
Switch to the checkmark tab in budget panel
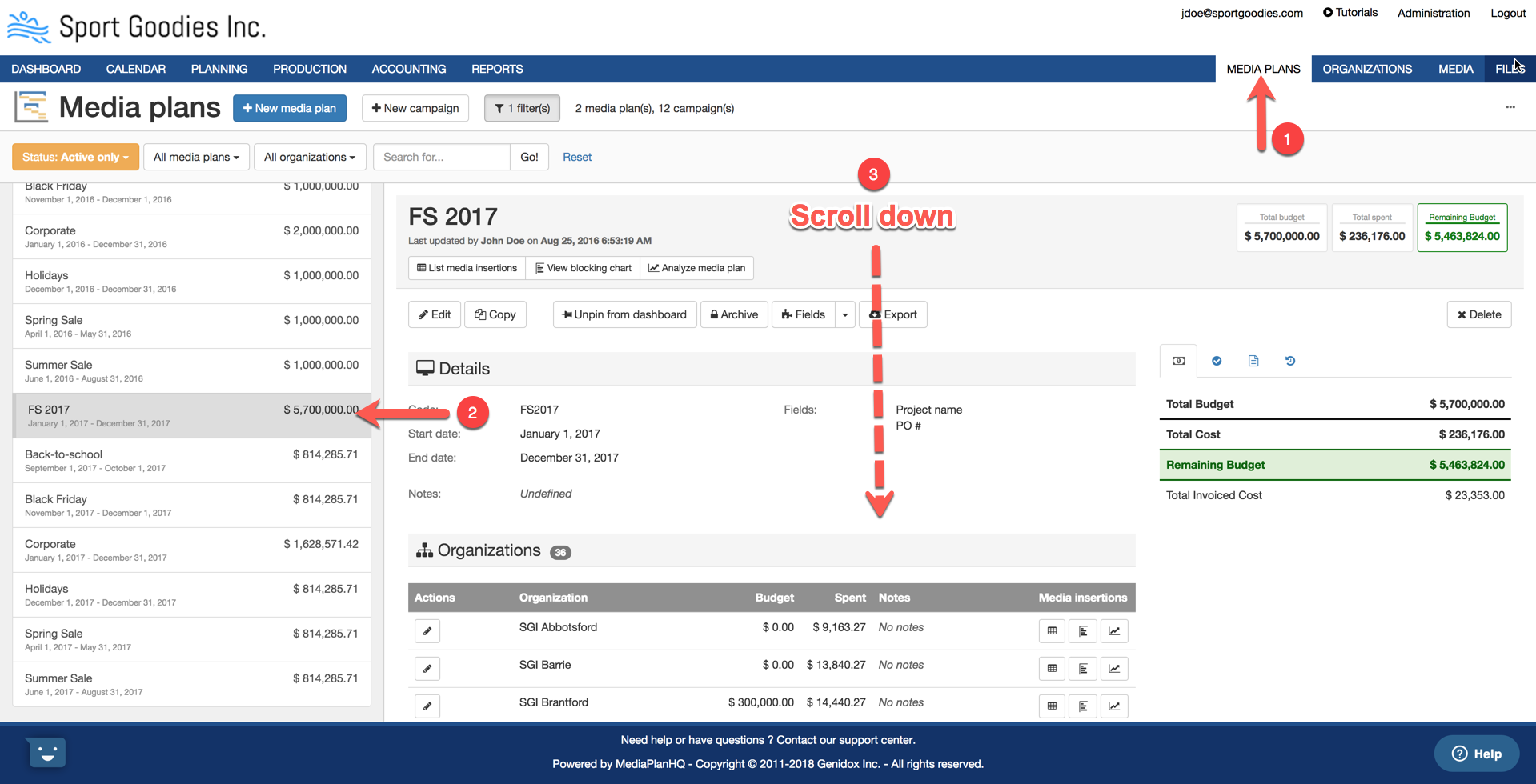(x=1217, y=361)
